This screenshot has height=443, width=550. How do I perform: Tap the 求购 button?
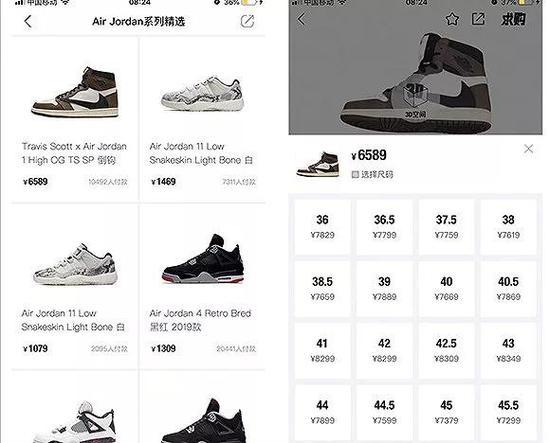513,19
